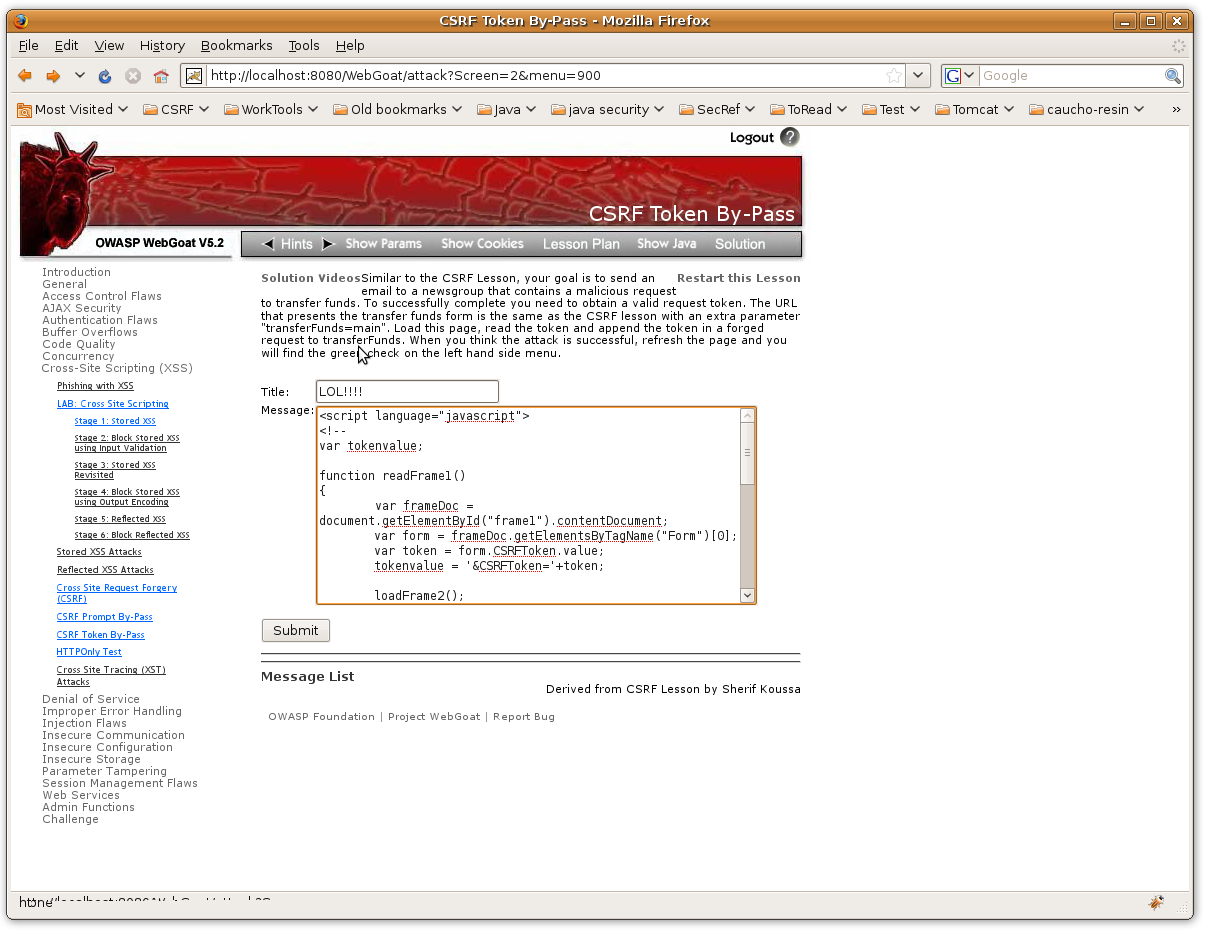Click the browser Back arrow icon

(x=25, y=76)
